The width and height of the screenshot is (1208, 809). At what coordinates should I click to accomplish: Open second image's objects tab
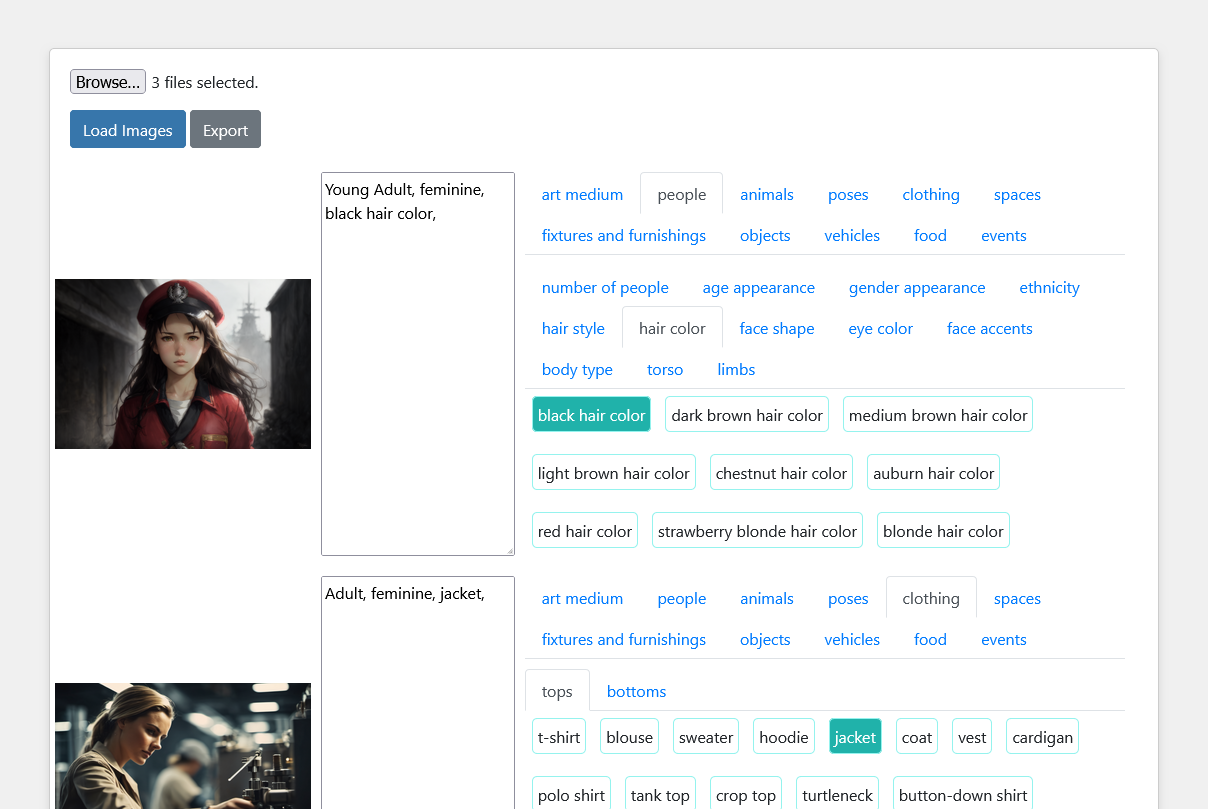pyautogui.click(x=765, y=639)
